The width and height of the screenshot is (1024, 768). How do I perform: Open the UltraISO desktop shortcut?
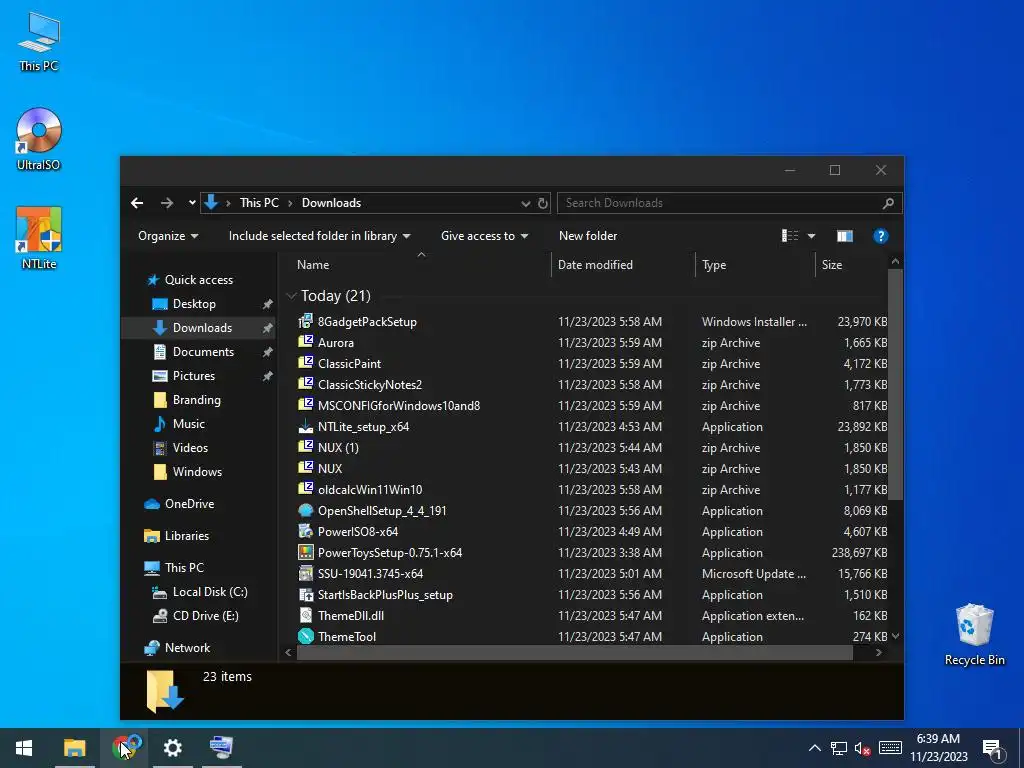click(39, 138)
